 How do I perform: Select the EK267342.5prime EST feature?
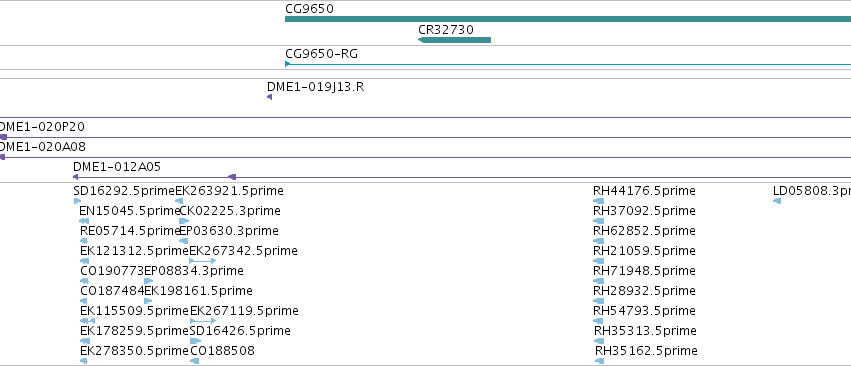(x=202, y=261)
